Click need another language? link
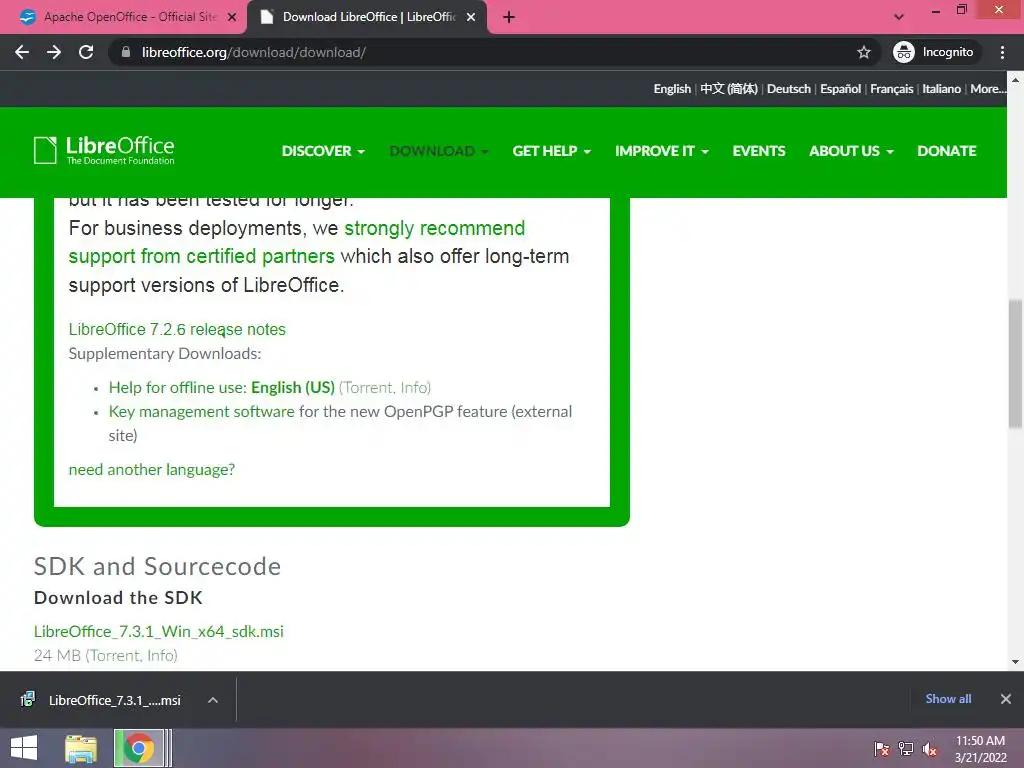The image size is (1024, 768). 152,470
